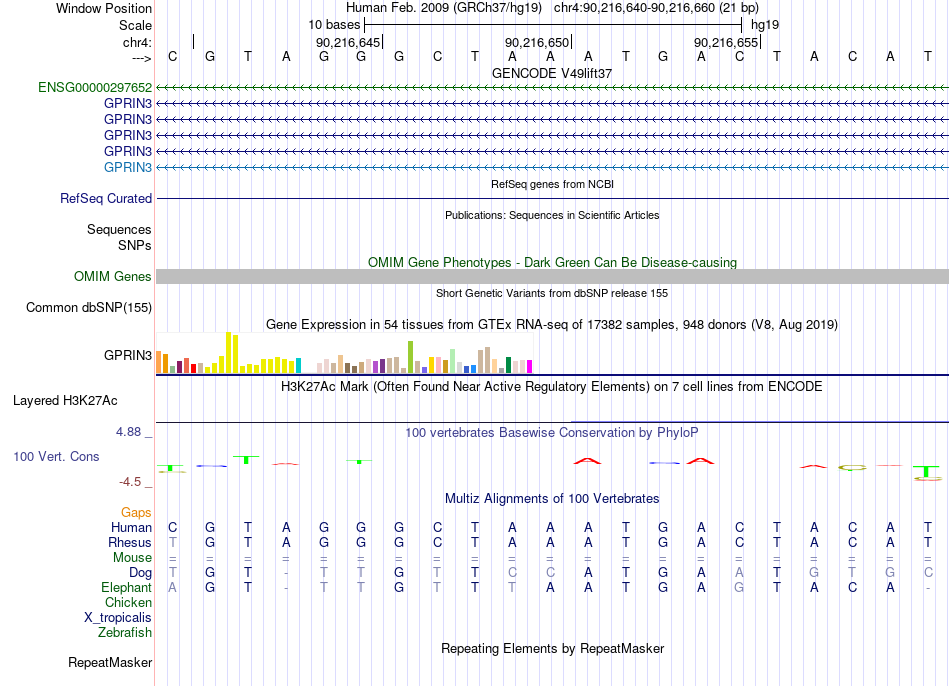950x686 pixels.
Task: Click the red A conservation logo near center
Action: point(587,461)
